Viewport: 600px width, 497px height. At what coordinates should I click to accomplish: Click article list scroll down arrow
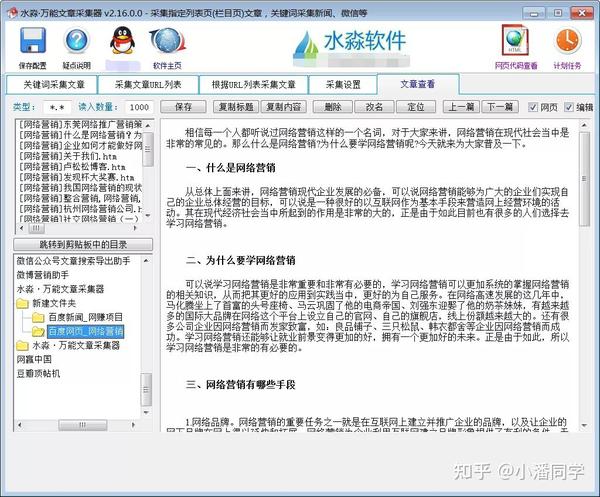coord(148,215)
